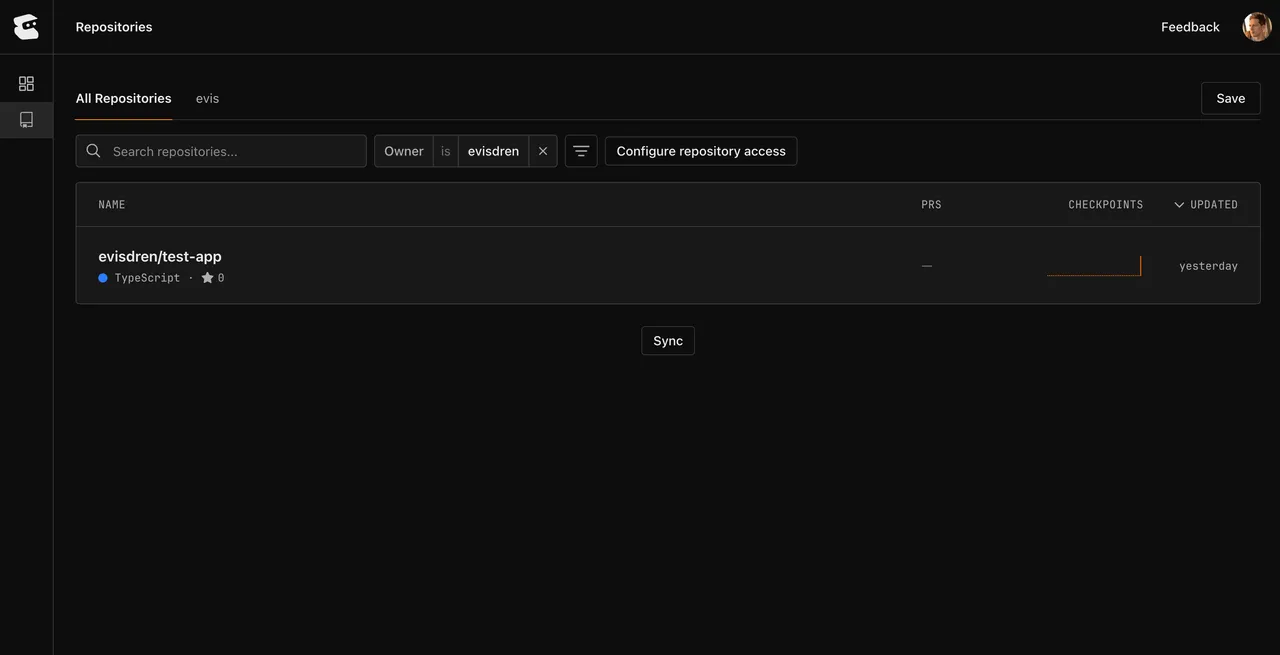Click the Repositories page title
This screenshot has height=655, width=1280.
pyautogui.click(x=114, y=27)
